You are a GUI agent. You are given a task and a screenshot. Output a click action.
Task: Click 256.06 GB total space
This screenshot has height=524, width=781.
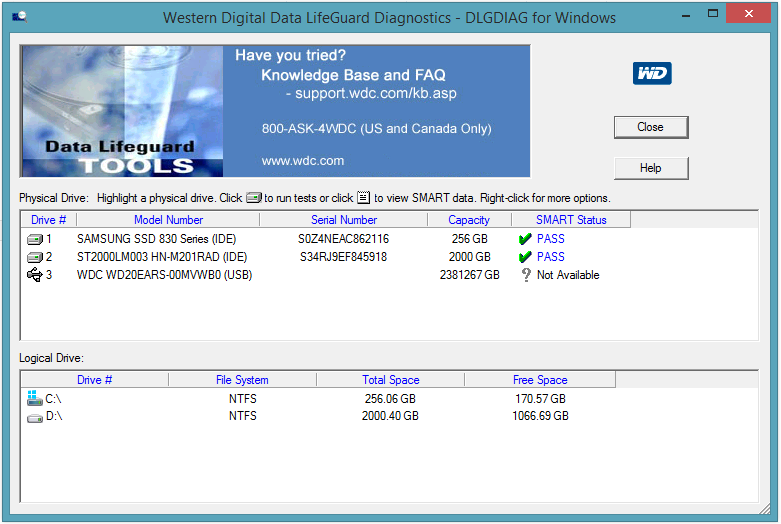[390, 399]
